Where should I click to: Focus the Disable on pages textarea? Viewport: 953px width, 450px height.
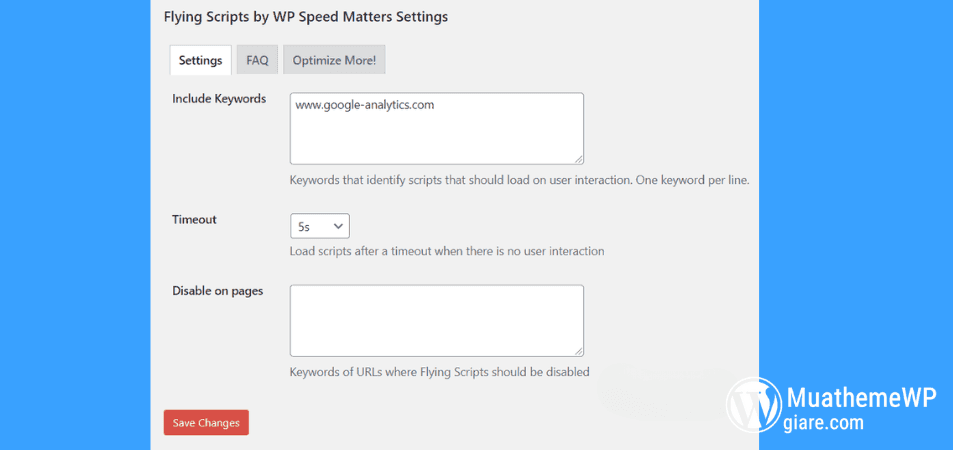(436, 320)
